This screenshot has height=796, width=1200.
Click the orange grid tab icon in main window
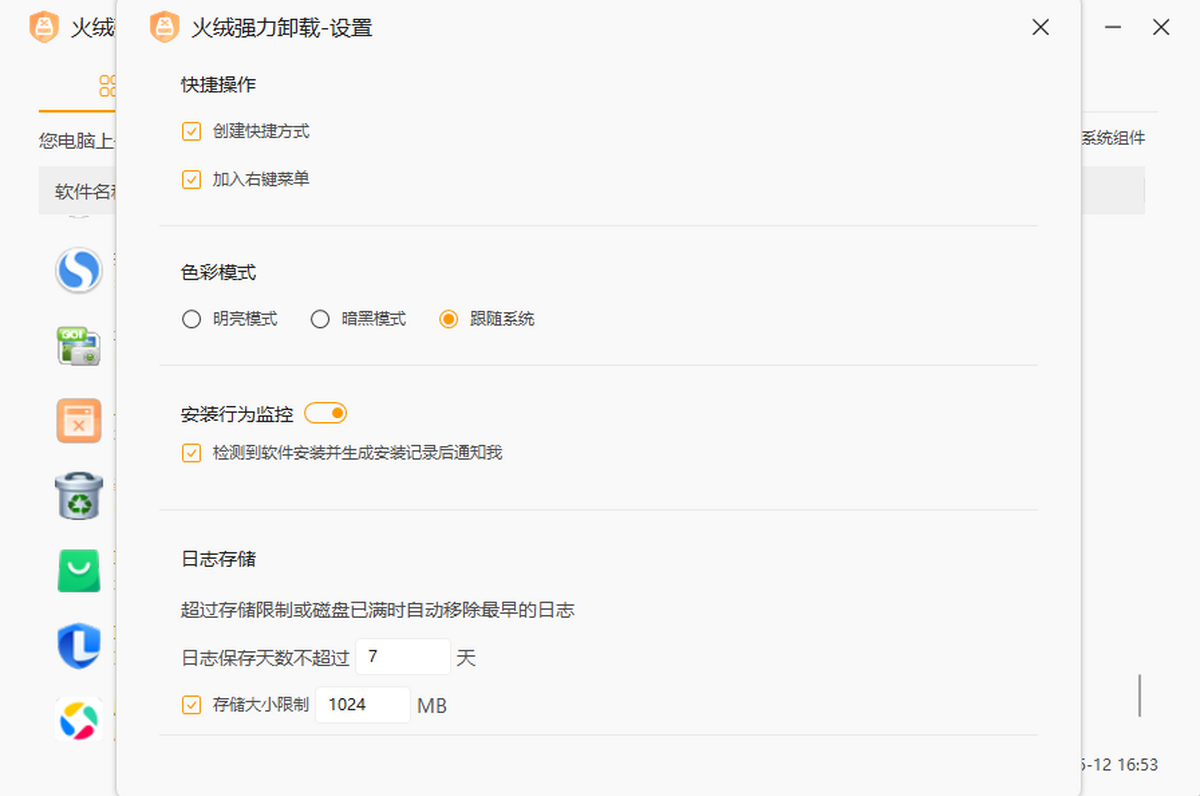tap(108, 86)
